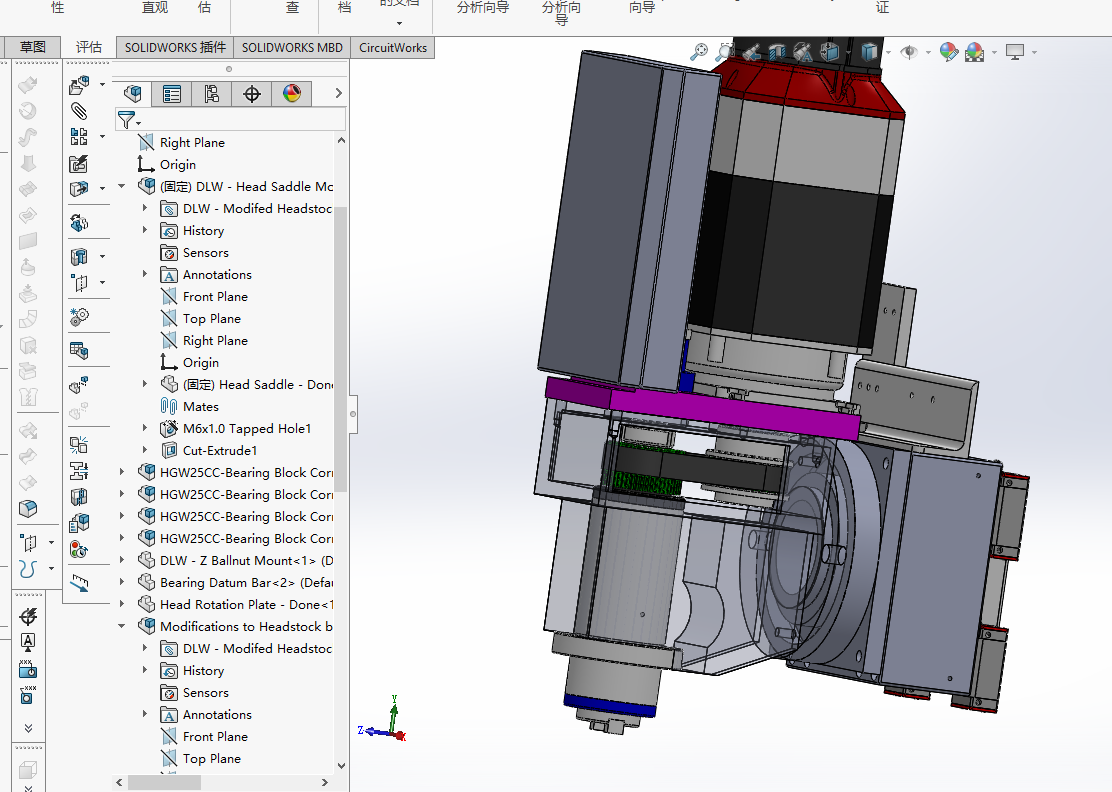Click the View Settings monitor icon
The height and width of the screenshot is (792, 1112).
[x=1015, y=52]
